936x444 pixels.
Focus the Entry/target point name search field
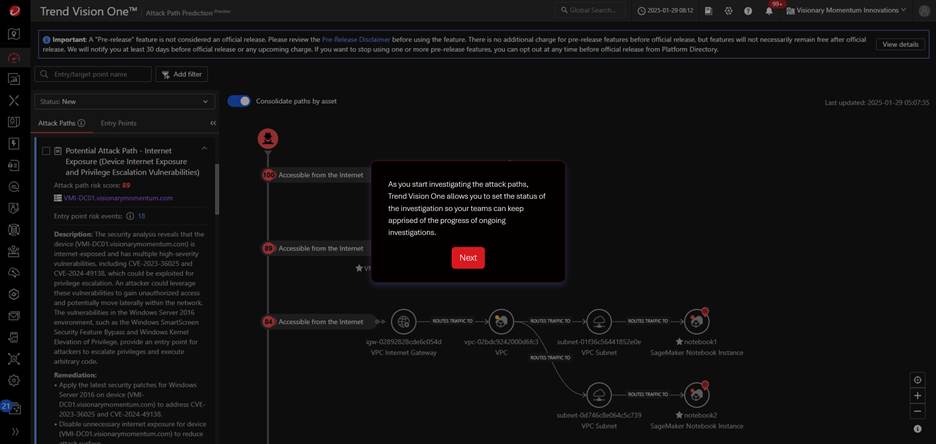click(x=93, y=75)
